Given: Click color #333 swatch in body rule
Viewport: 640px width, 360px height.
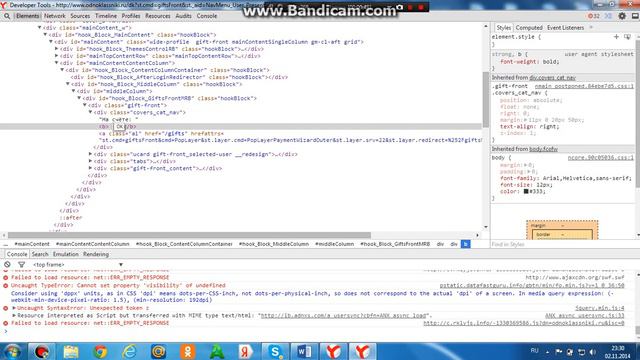Looking at the screenshot, I should 526,191.
